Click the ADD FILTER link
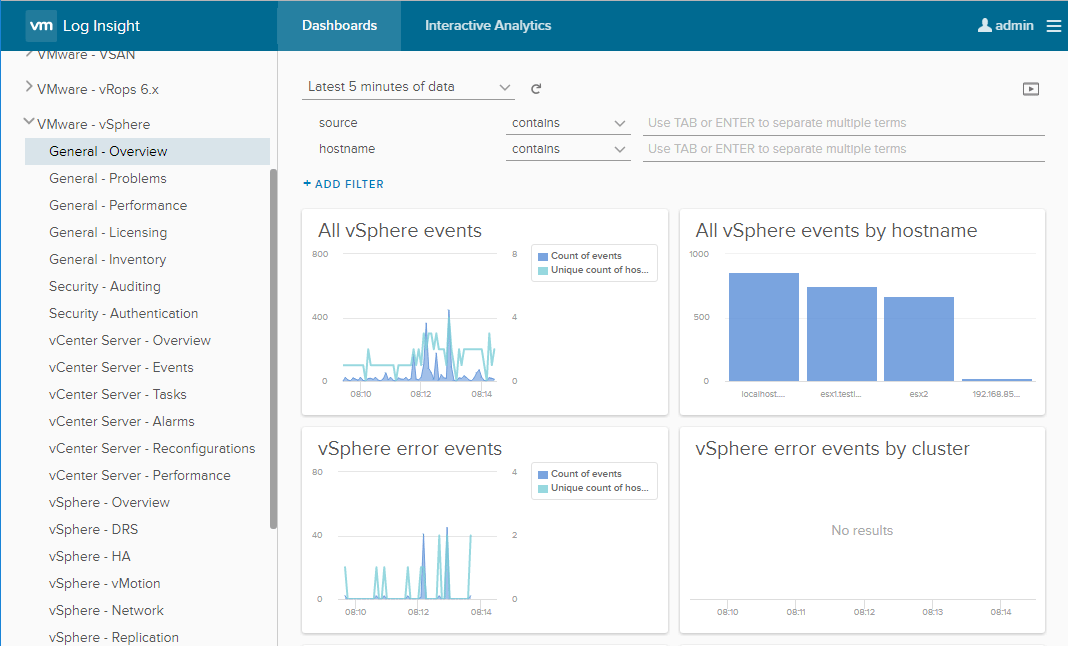Screen dimensions: 1068x646 [x=343, y=184]
